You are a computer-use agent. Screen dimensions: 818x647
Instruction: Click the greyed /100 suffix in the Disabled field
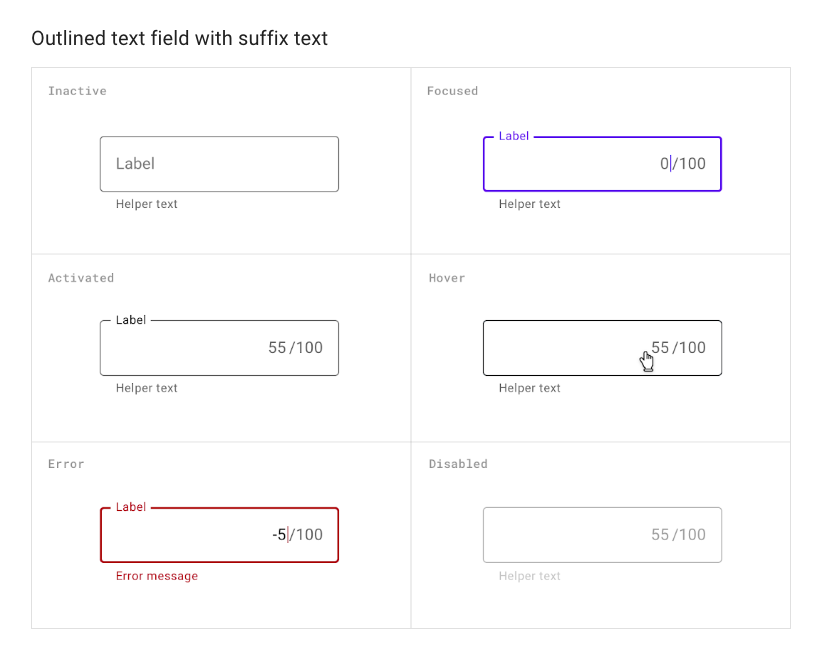(688, 534)
